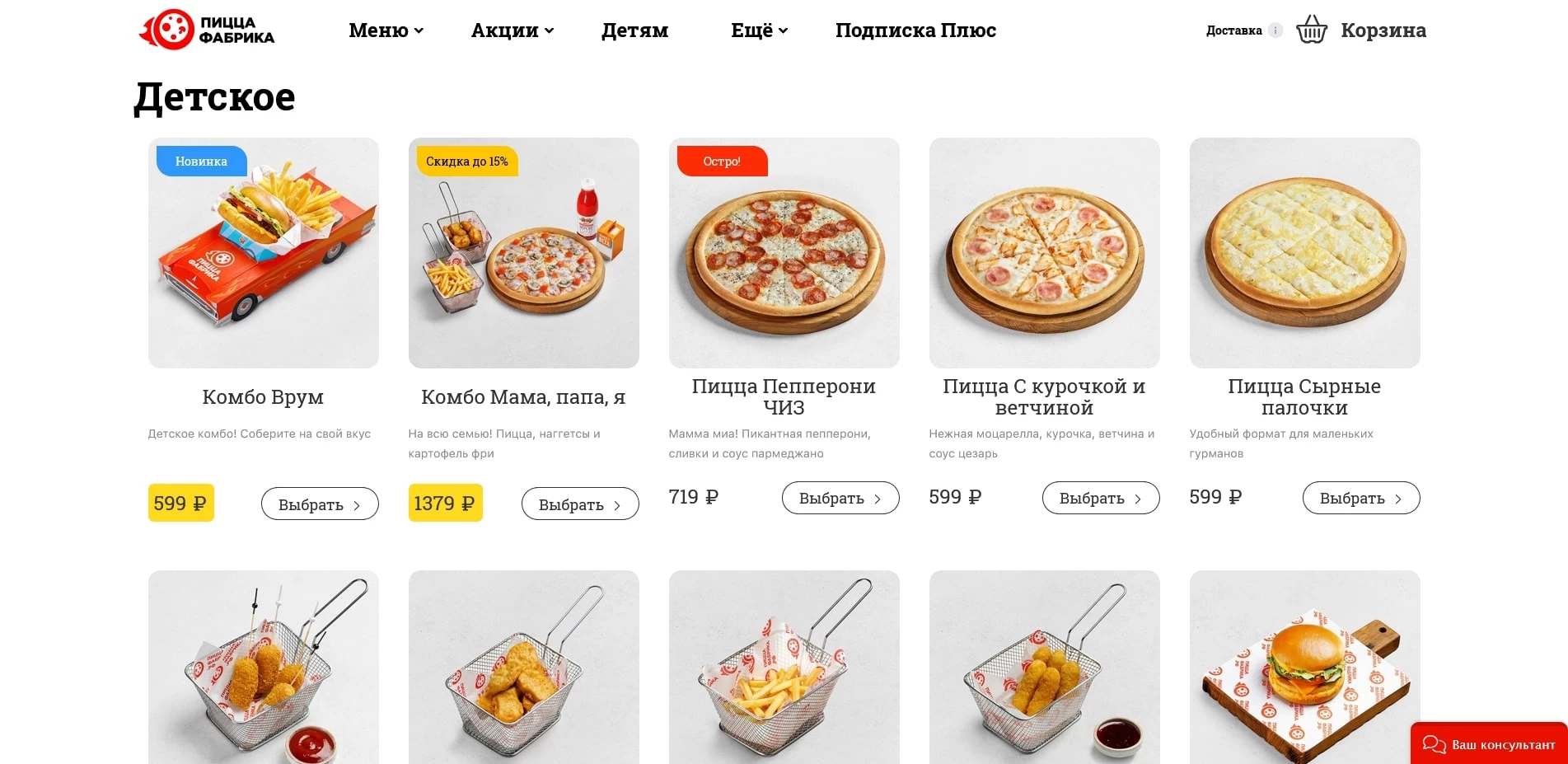Click Выбрать for Комбо Мама, папа, я
The height and width of the screenshot is (764, 1568).
[x=580, y=504]
